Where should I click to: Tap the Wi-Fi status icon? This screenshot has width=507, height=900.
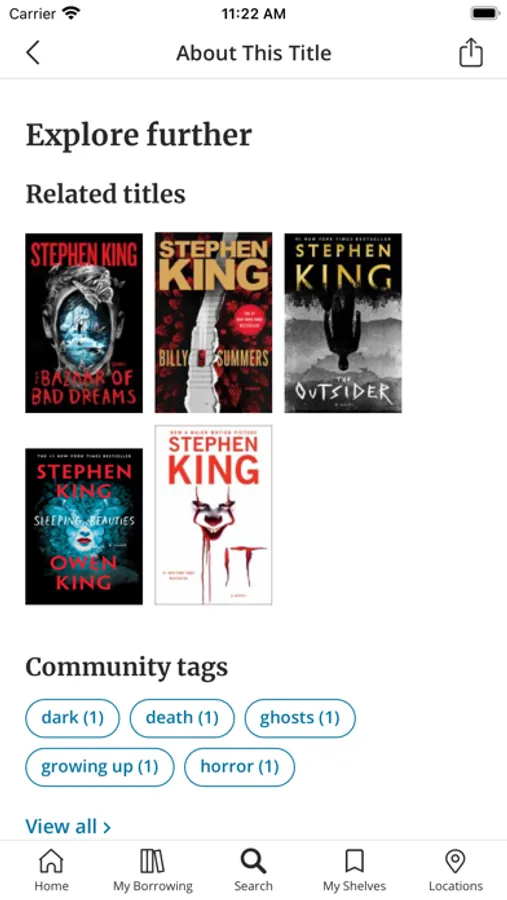[x=71, y=14]
